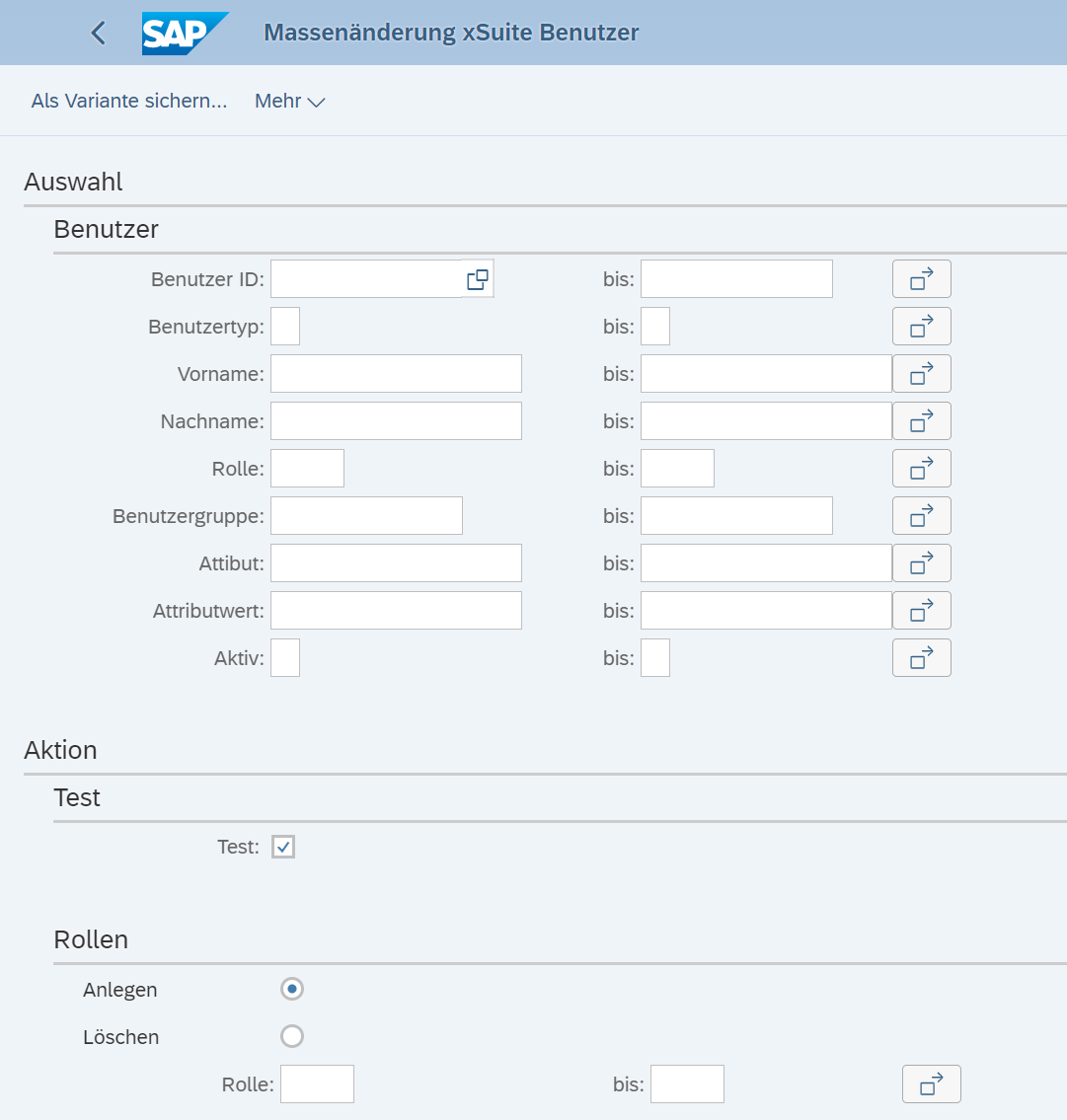Open multiple selection for Rollen section Rolle

[931, 1084]
